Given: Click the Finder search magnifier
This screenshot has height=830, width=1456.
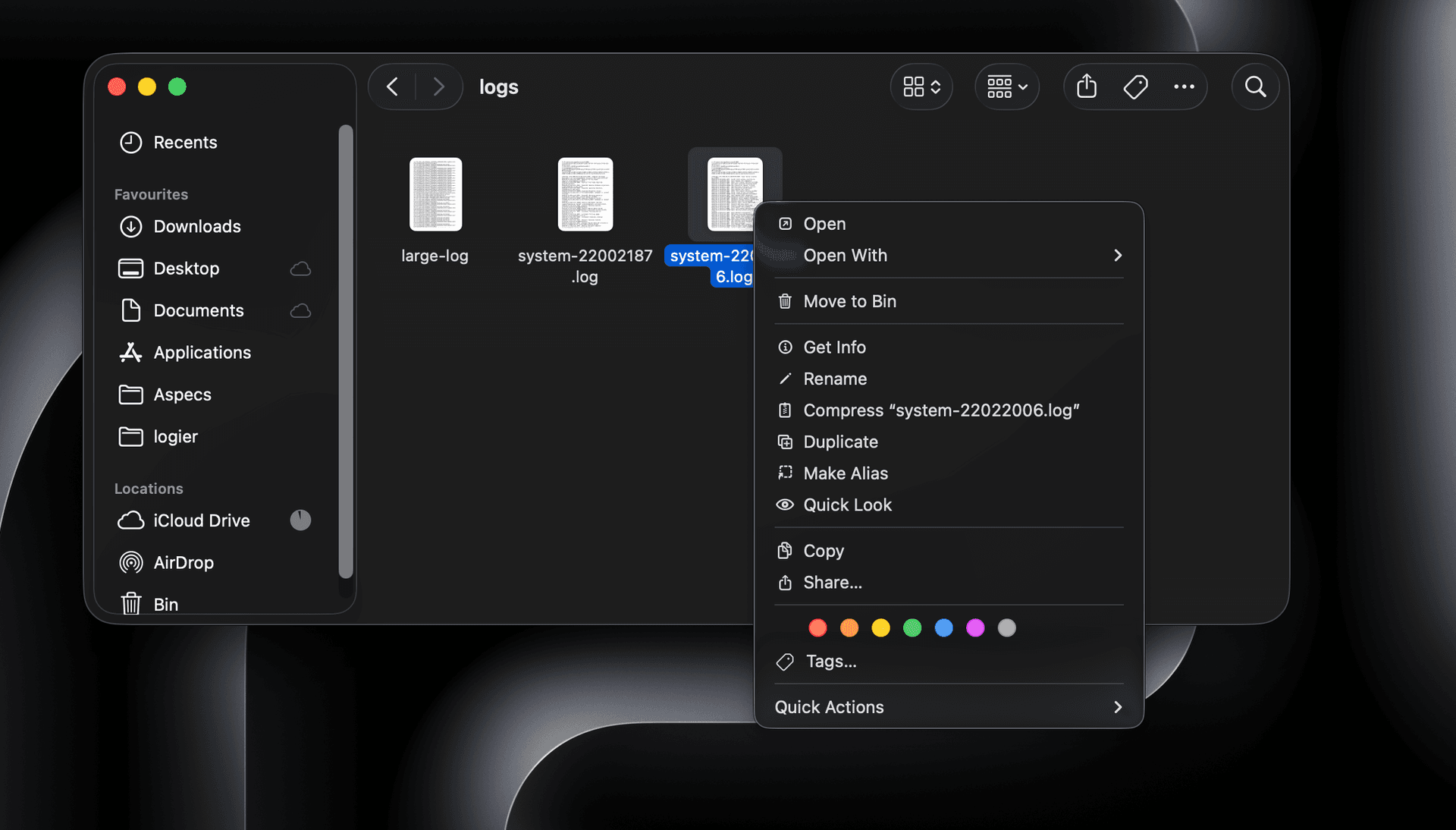Looking at the screenshot, I should pos(1256,87).
